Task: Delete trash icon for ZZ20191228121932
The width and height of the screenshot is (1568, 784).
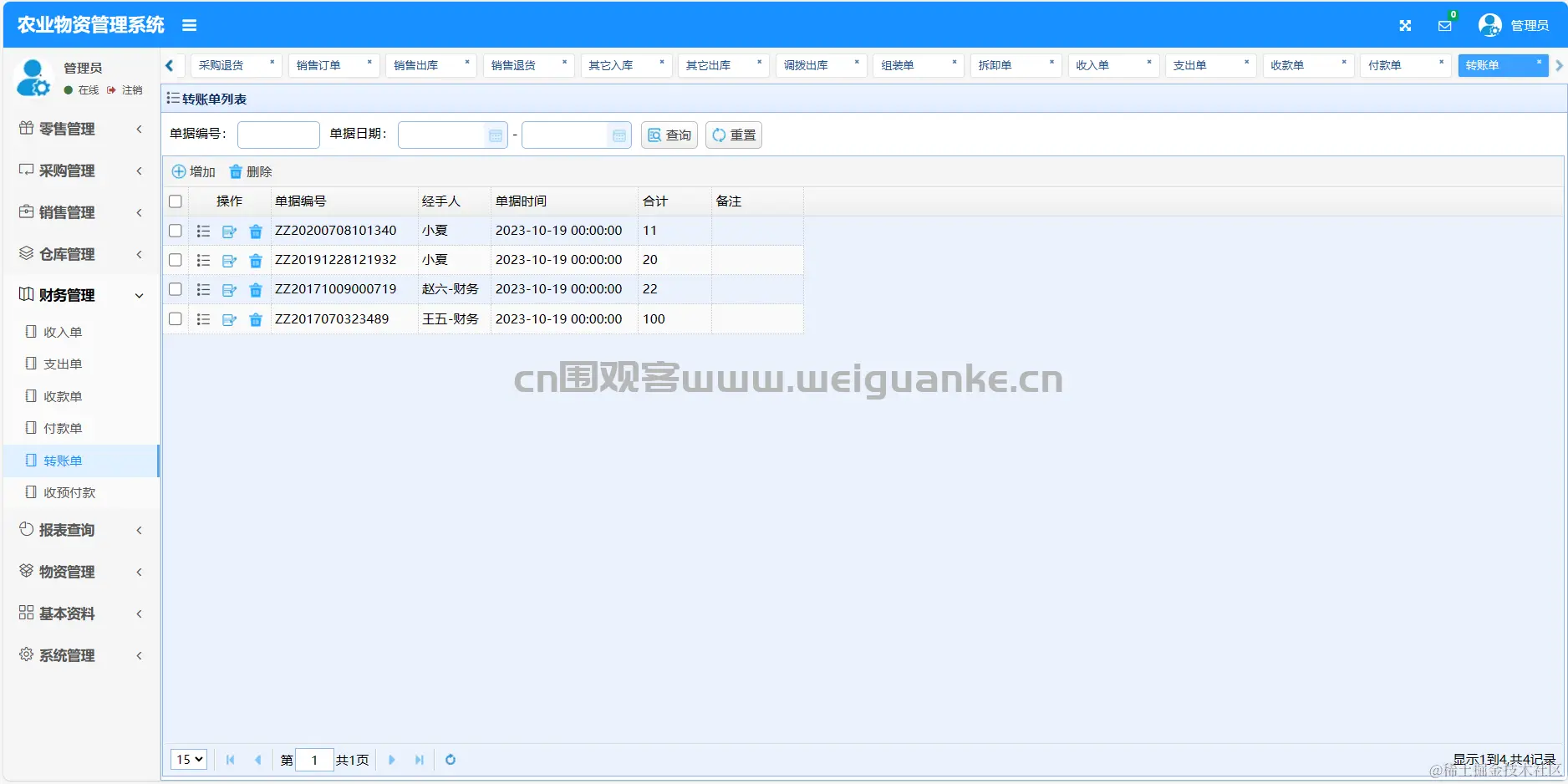Action: point(256,261)
